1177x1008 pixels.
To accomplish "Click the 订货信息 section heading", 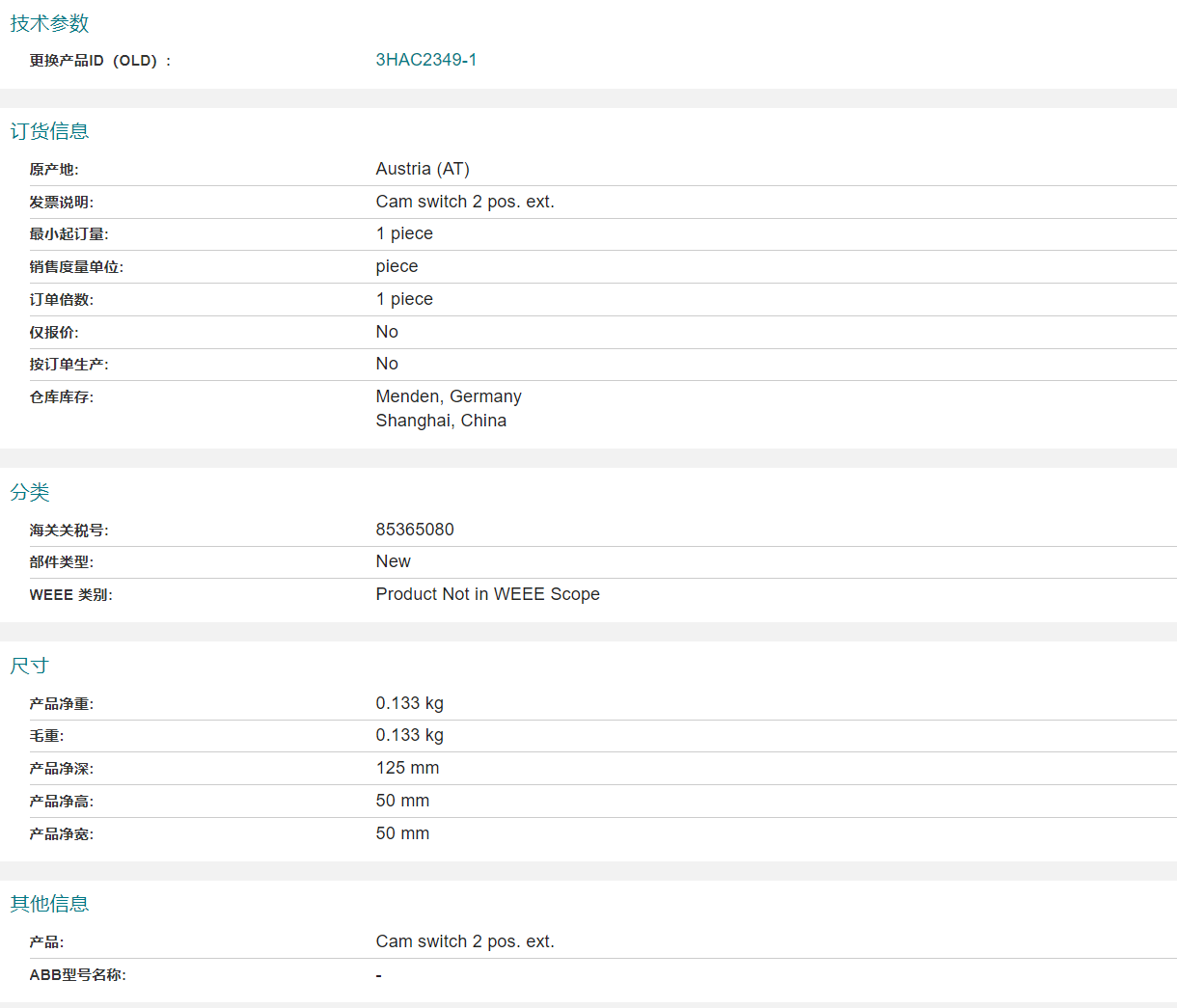I will point(49,131).
